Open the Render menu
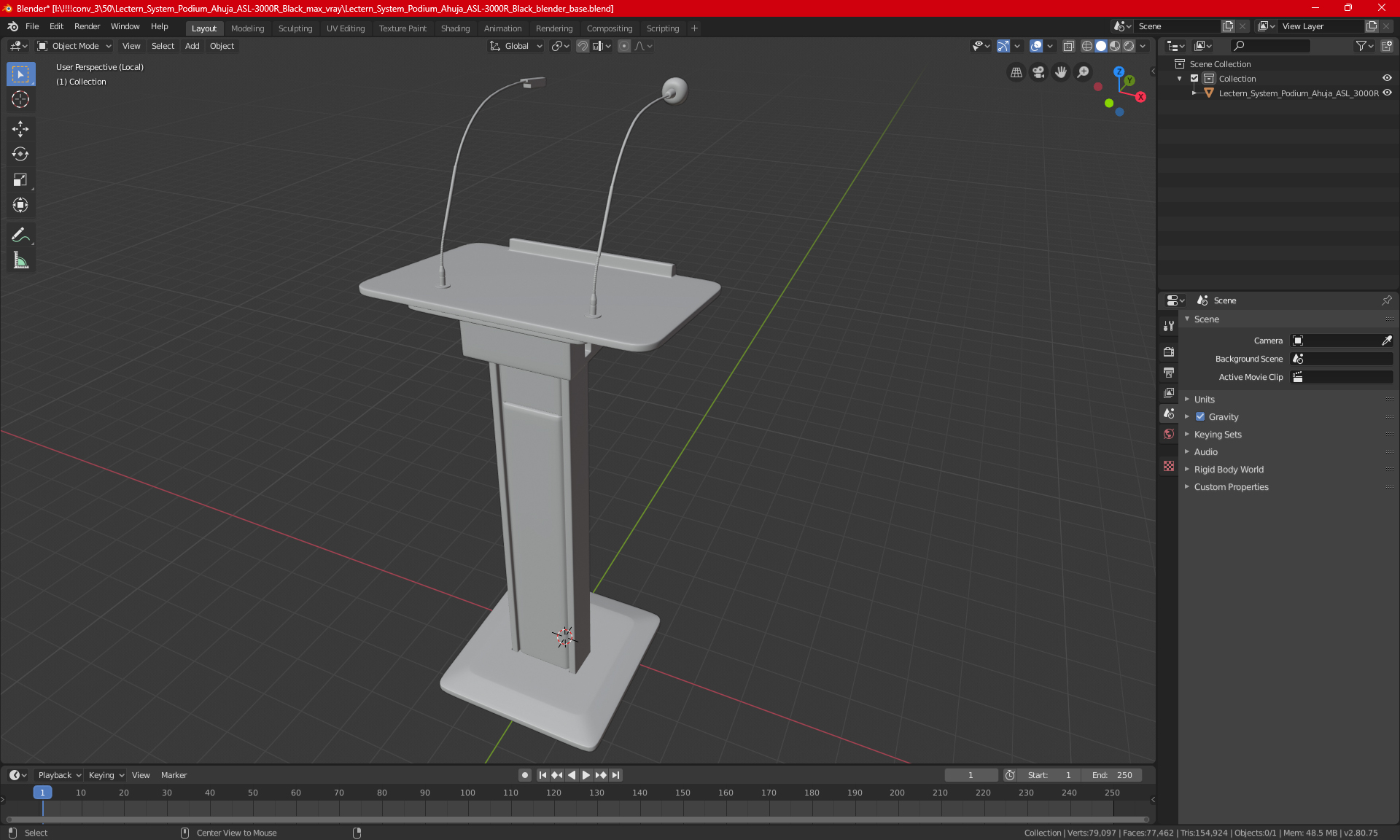This screenshot has height=840, width=1400. [87, 26]
